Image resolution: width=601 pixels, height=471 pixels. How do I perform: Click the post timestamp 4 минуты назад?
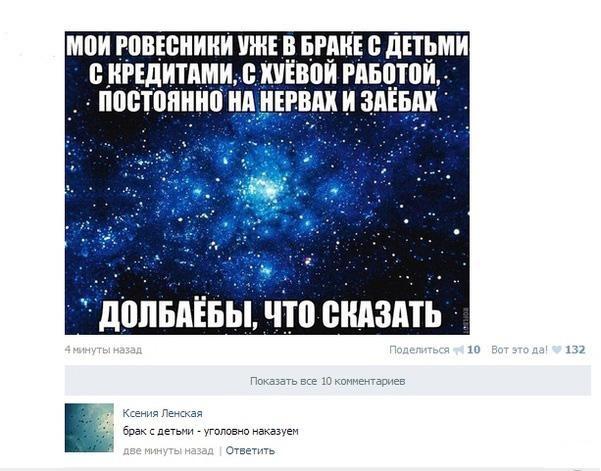tap(103, 350)
